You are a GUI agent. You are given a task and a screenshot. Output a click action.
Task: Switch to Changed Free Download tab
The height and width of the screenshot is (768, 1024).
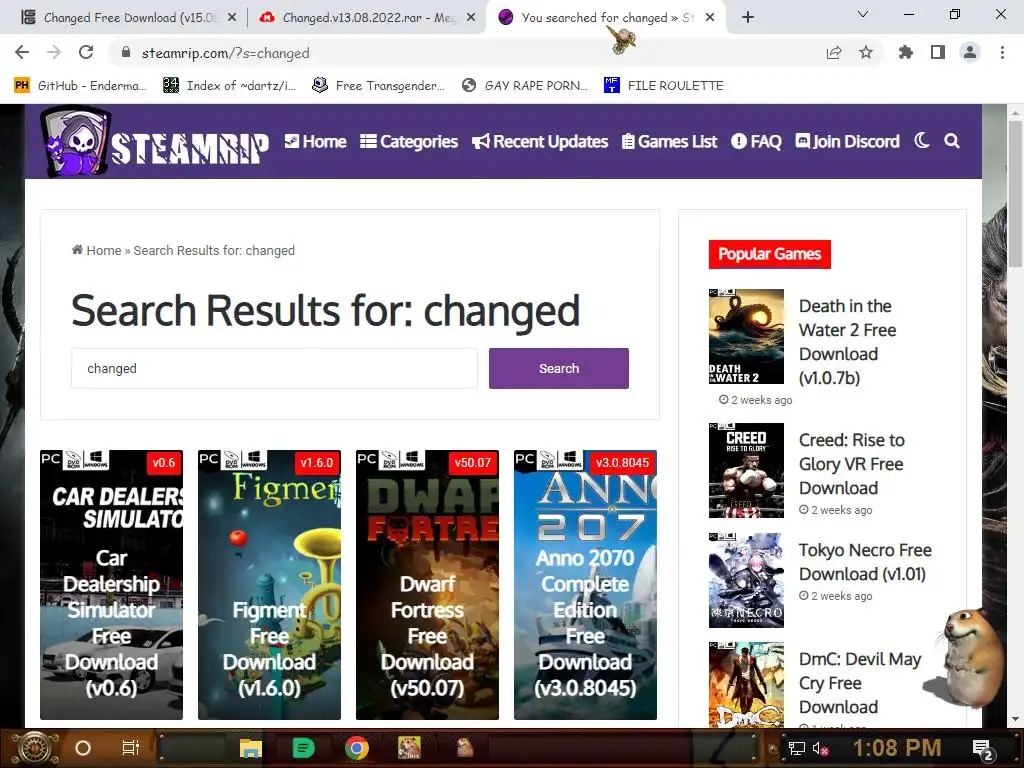pos(129,18)
